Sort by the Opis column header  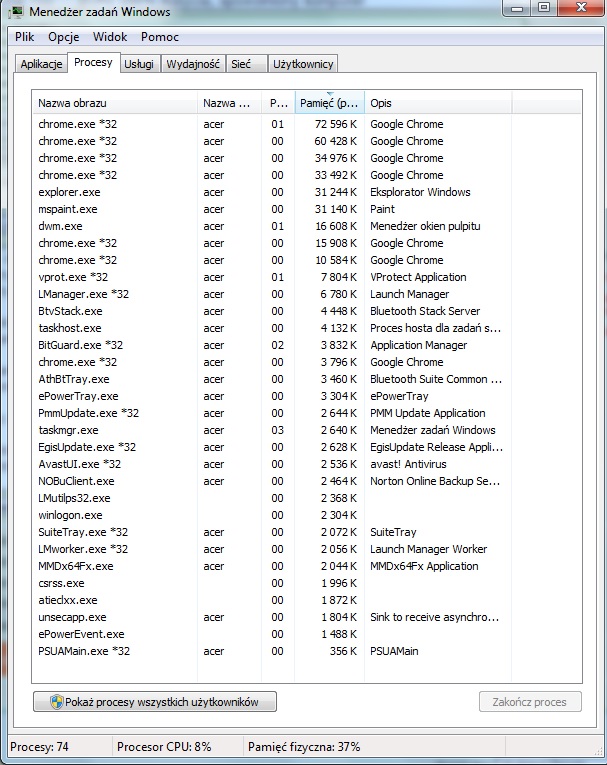438,103
